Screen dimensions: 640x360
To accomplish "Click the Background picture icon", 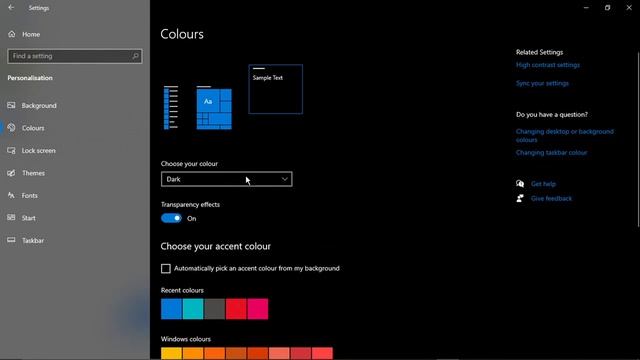I will coord(11,105).
